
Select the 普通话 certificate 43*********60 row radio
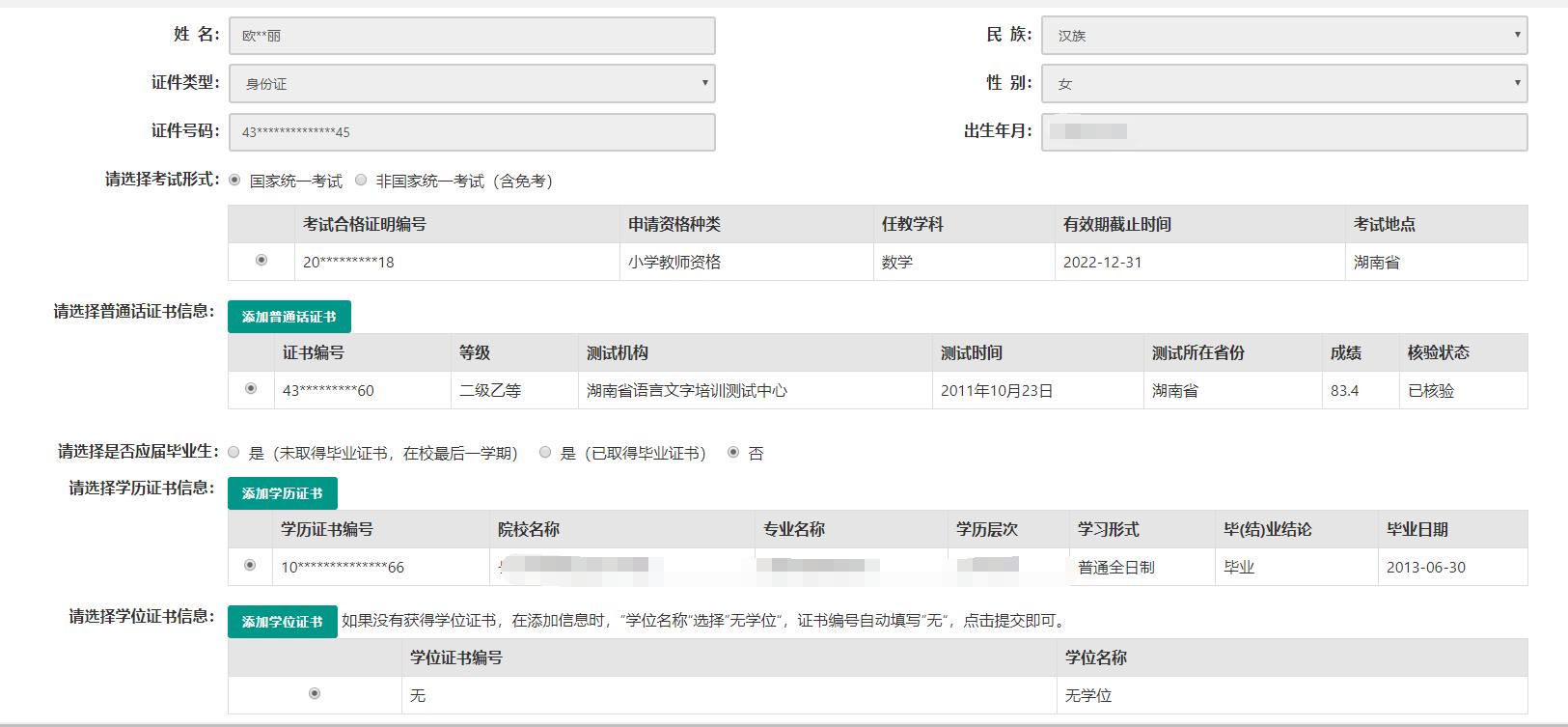[251, 389]
